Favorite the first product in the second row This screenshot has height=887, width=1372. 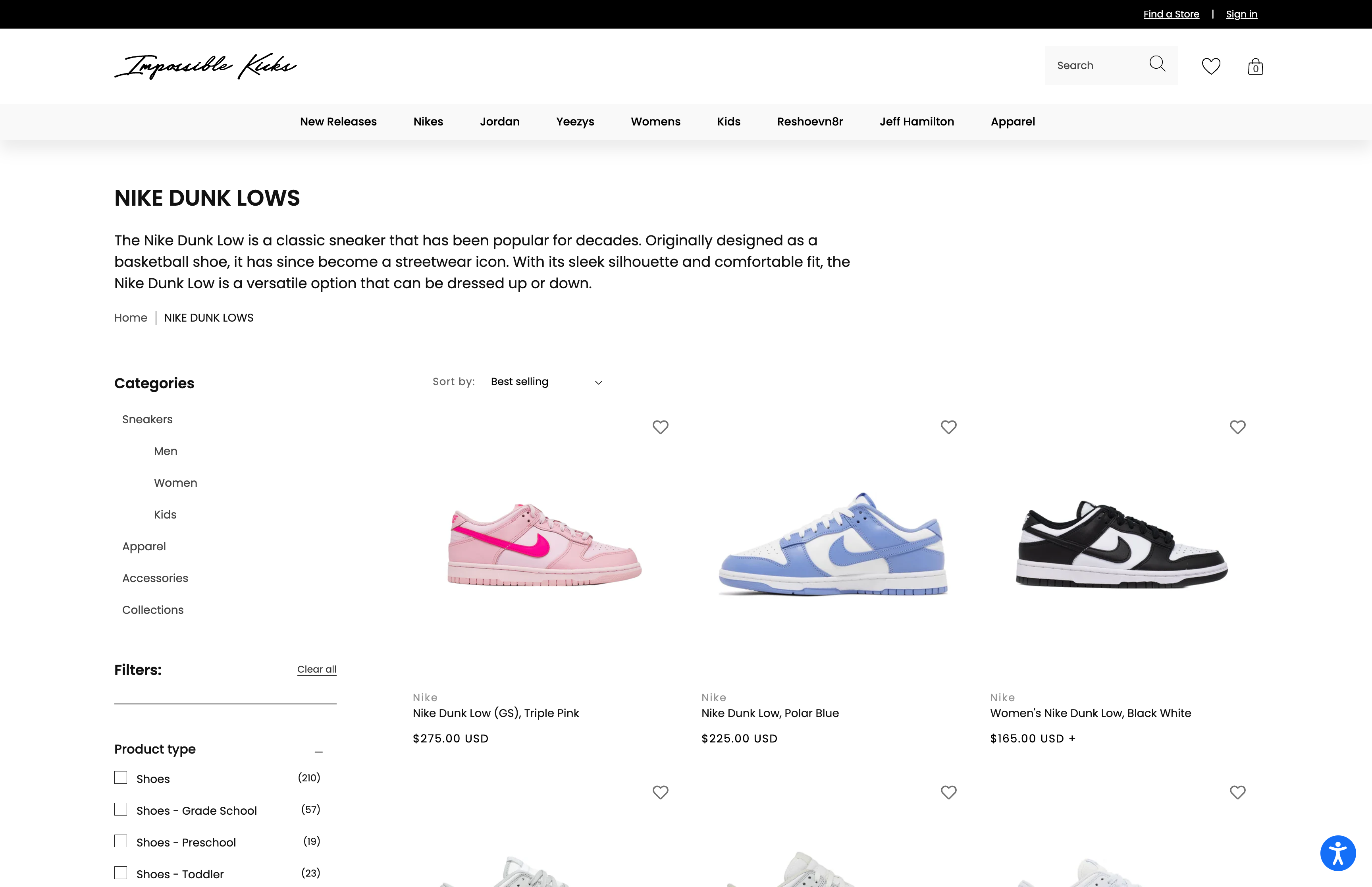click(x=660, y=793)
